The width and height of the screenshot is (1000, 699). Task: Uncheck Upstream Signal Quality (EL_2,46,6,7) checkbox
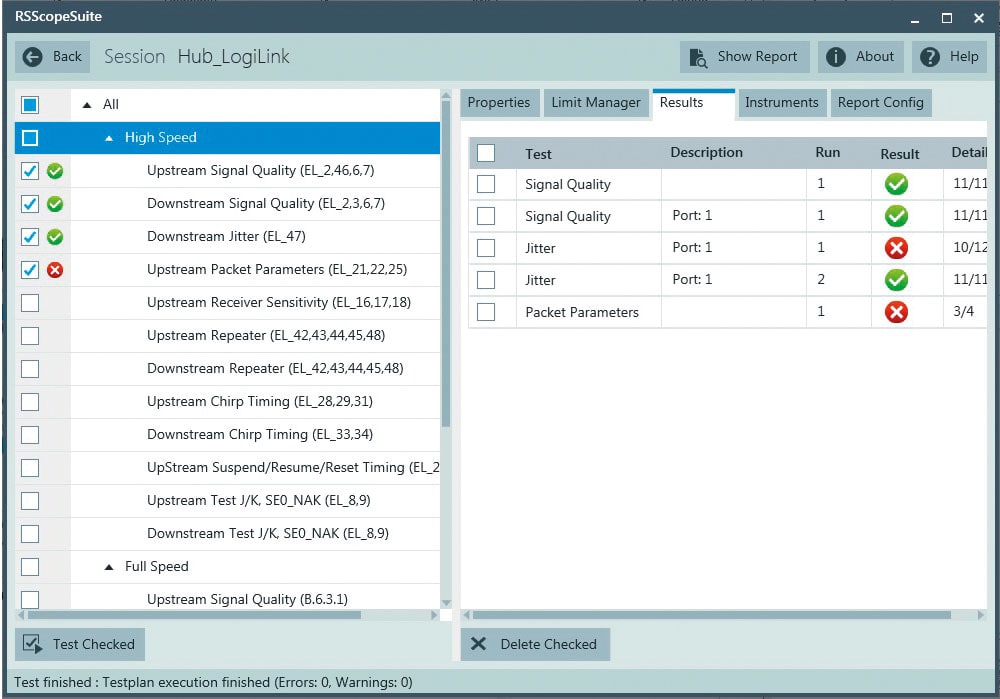click(x=30, y=171)
